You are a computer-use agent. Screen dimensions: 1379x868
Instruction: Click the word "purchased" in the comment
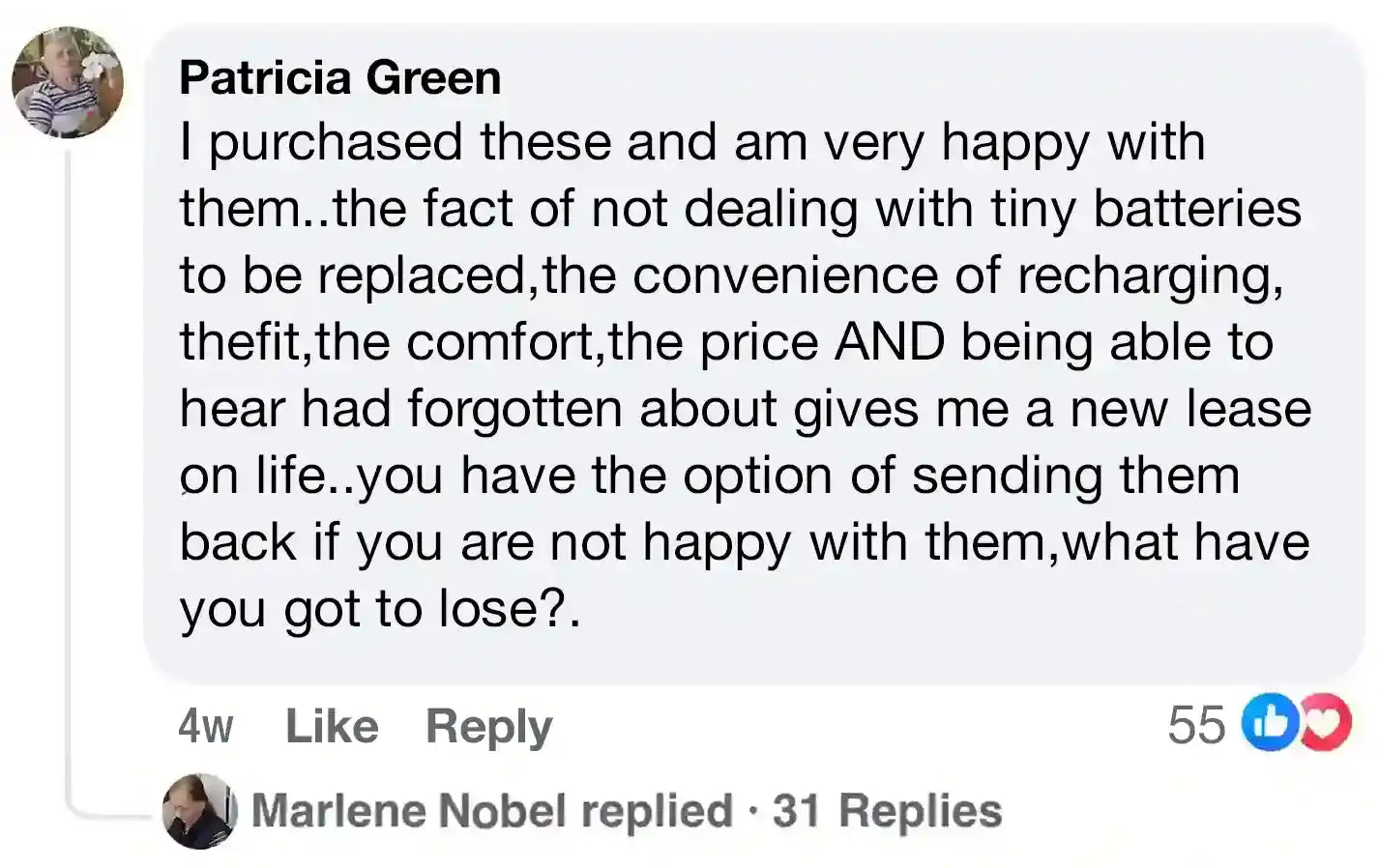(x=336, y=143)
